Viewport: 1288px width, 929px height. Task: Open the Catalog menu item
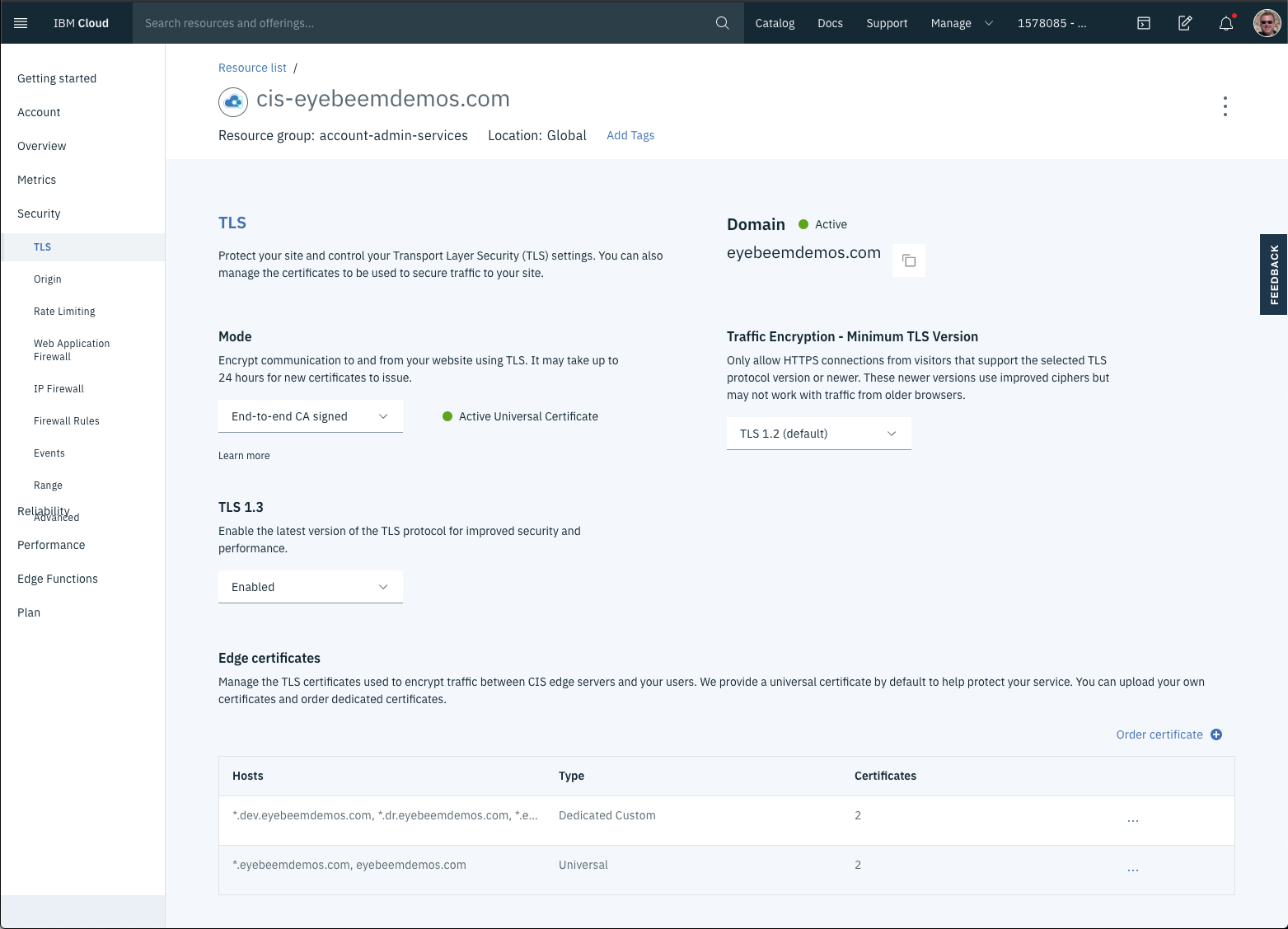775,23
